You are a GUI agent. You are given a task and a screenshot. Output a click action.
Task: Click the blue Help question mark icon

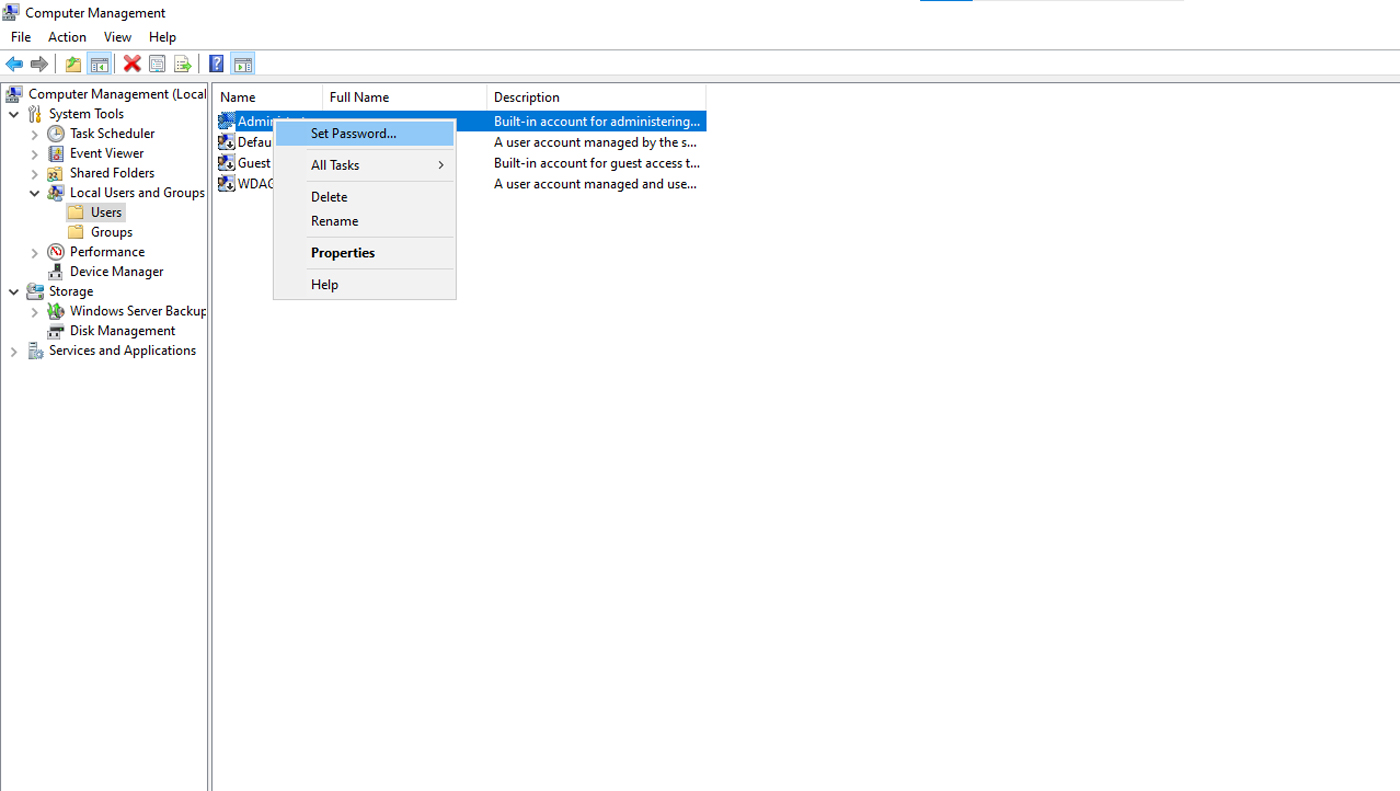(x=216, y=64)
